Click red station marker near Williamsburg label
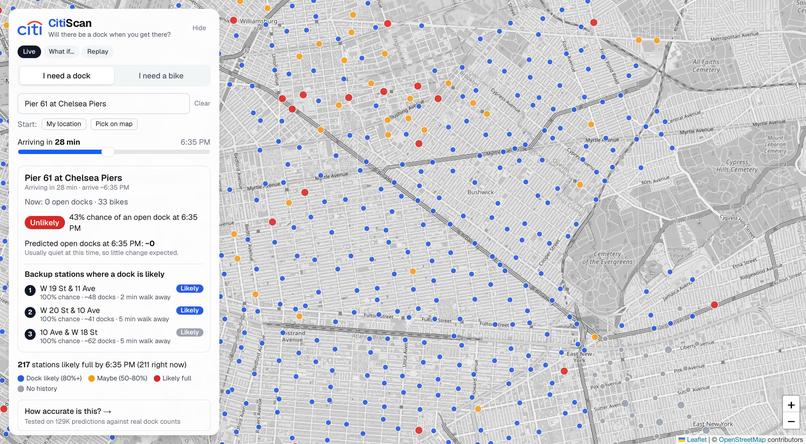 point(233,20)
